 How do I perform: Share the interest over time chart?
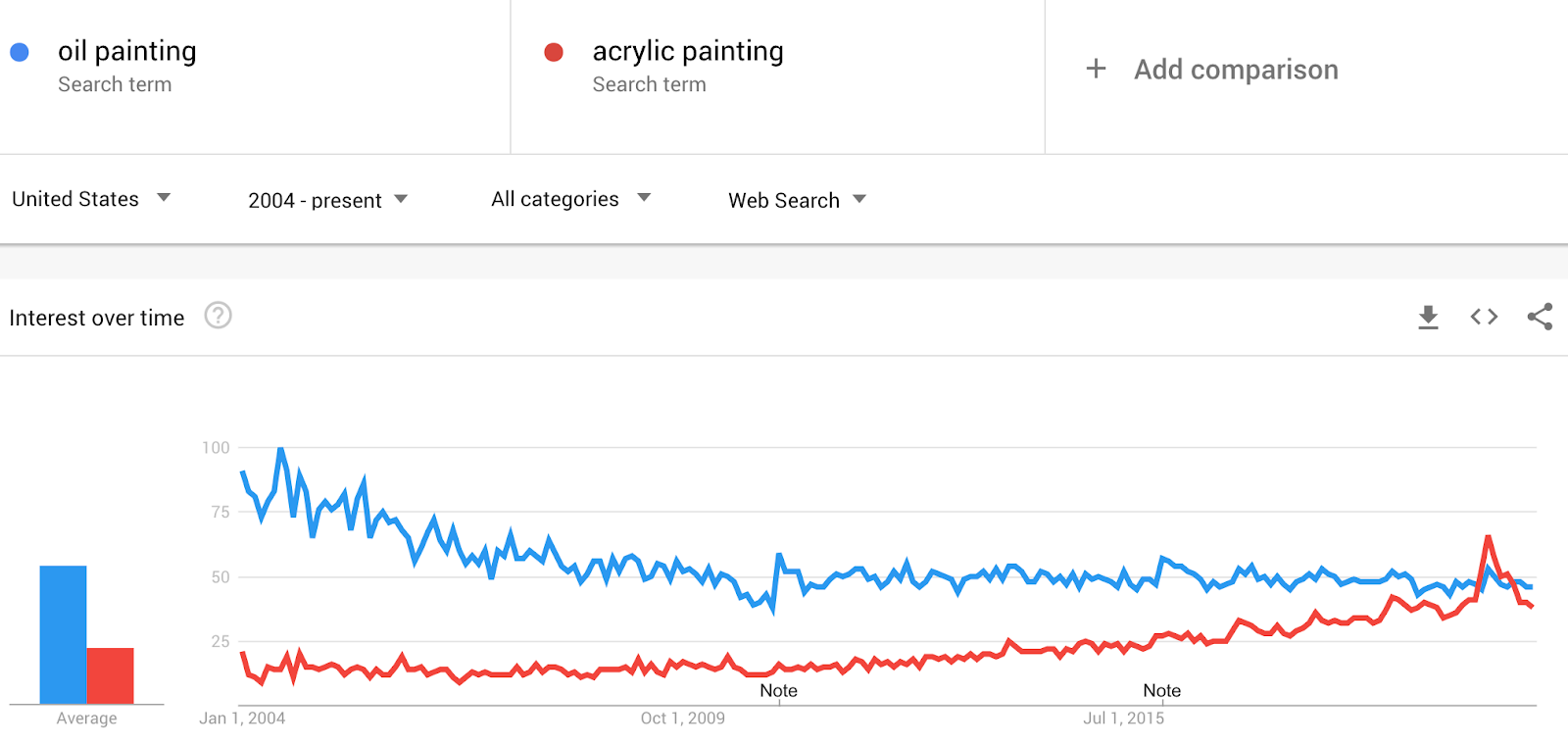(x=1540, y=317)
